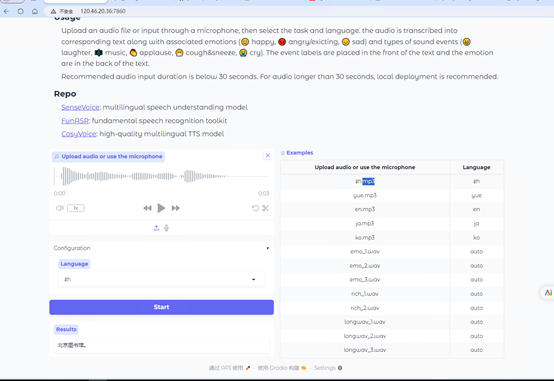Click the Results text box
This screenshot has width=554, height=381.
tap(161, 345)
